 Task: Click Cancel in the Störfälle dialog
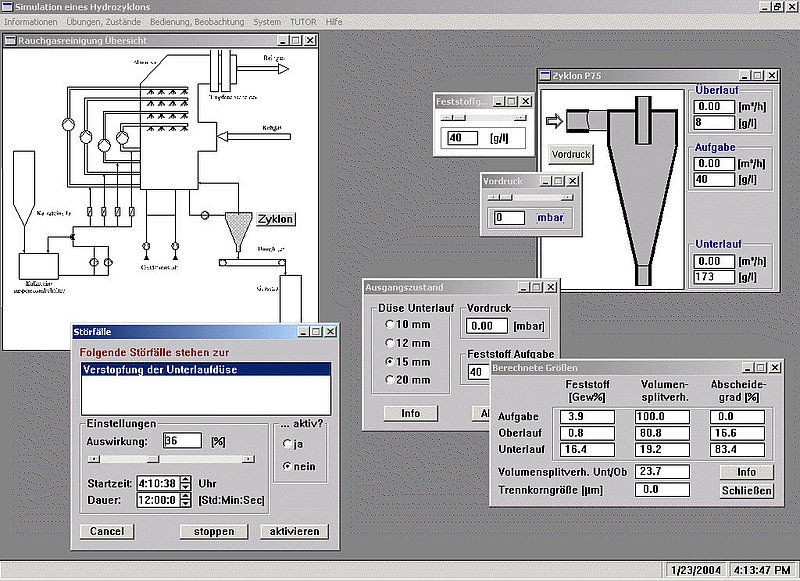click(107, 532)
